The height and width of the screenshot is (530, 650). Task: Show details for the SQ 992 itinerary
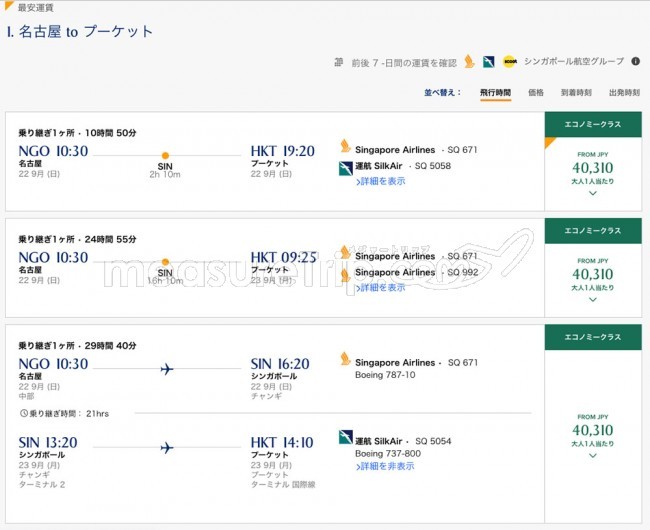coord(381,288)
